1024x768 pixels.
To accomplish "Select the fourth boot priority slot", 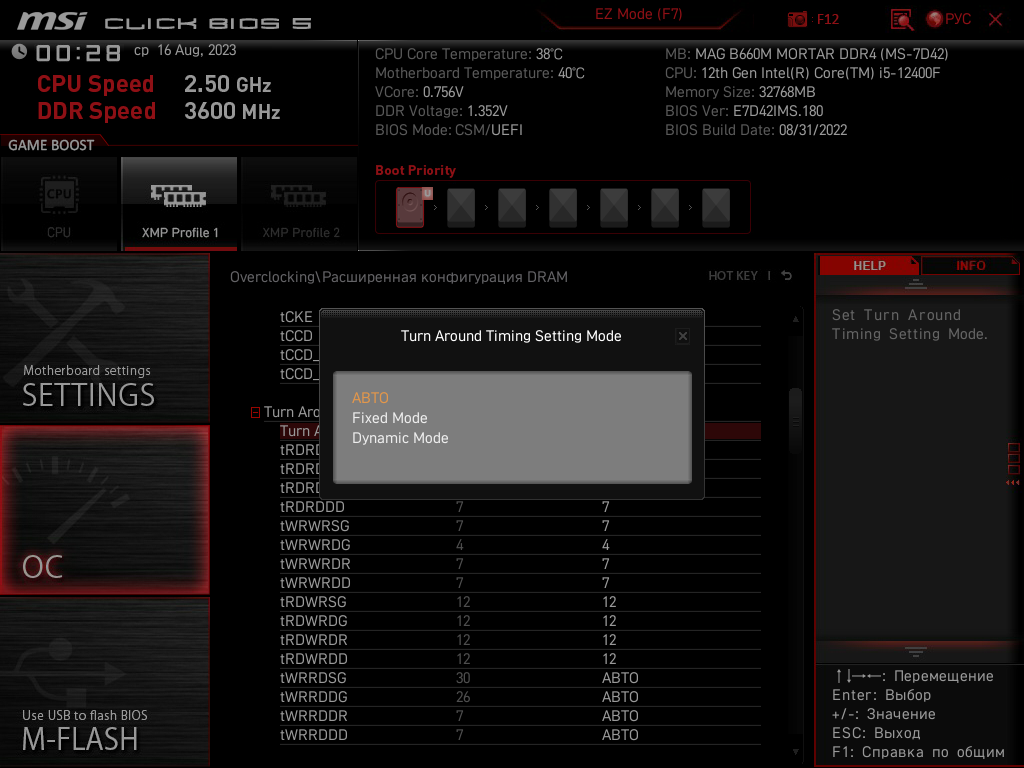I will point(563,207).
